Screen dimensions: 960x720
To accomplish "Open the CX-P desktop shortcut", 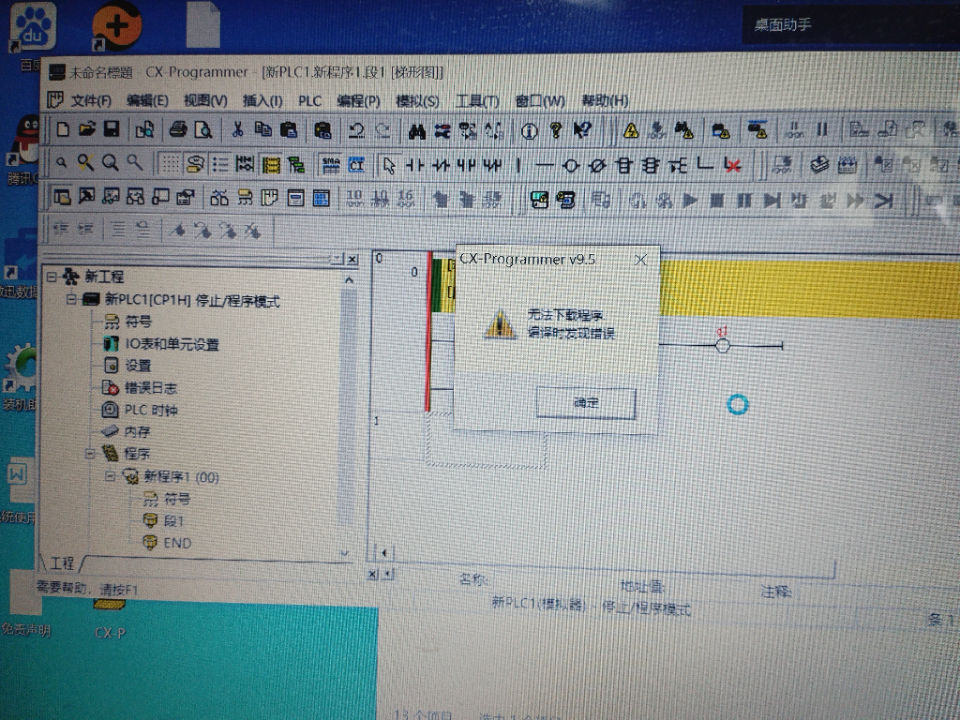I will point(110,618).
